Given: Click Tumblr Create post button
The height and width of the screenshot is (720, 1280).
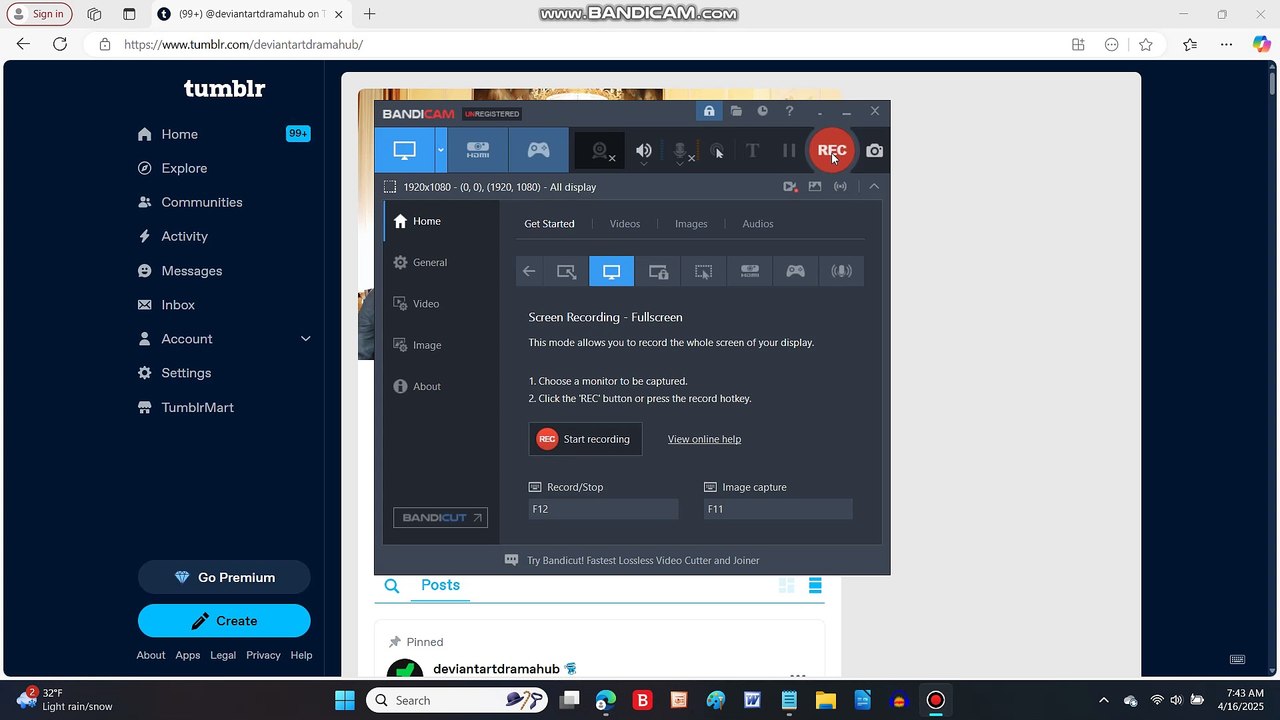Looking at the screenshot, I should pyautogui.click(x=224, y=621).
